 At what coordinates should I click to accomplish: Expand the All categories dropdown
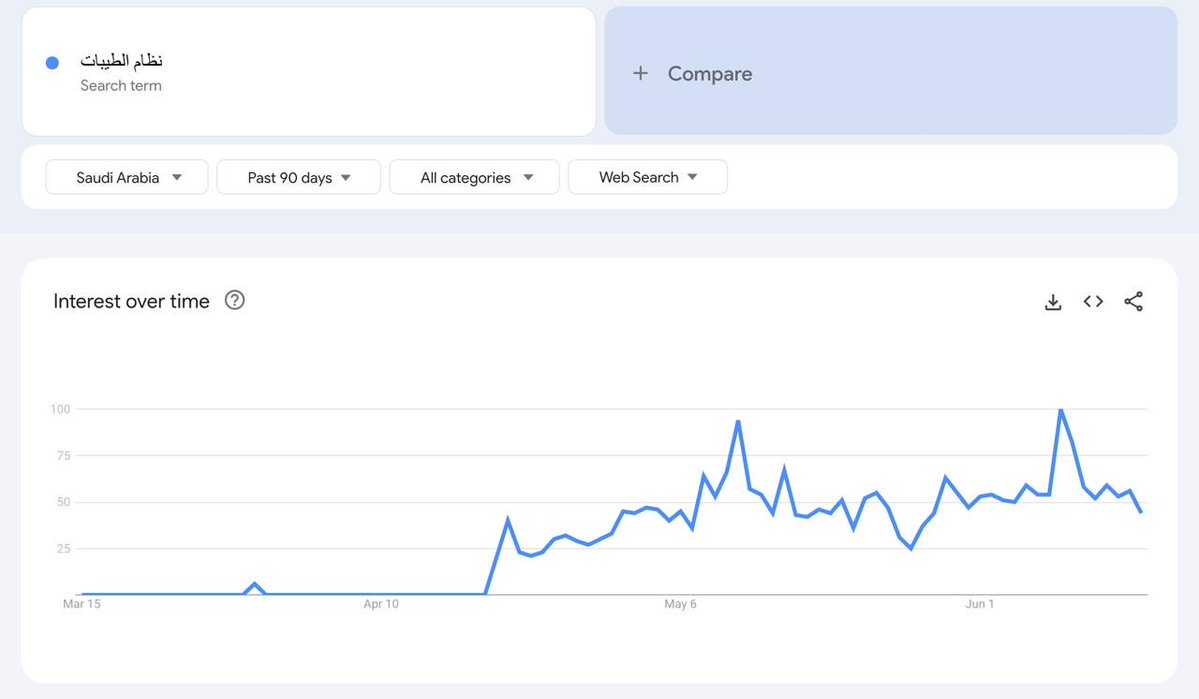point(475,177)
